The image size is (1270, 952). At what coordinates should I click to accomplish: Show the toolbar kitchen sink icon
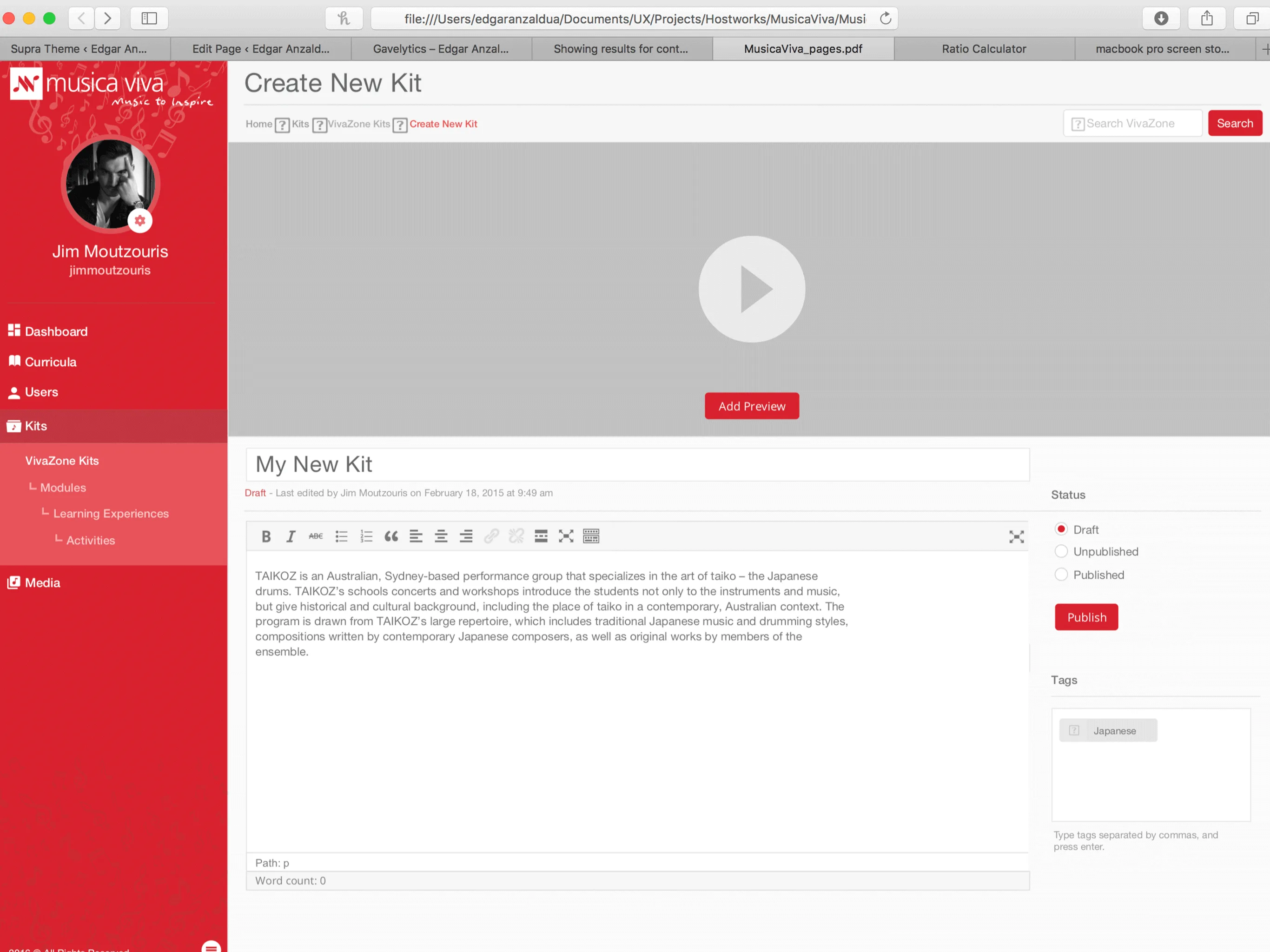[591, 536]
